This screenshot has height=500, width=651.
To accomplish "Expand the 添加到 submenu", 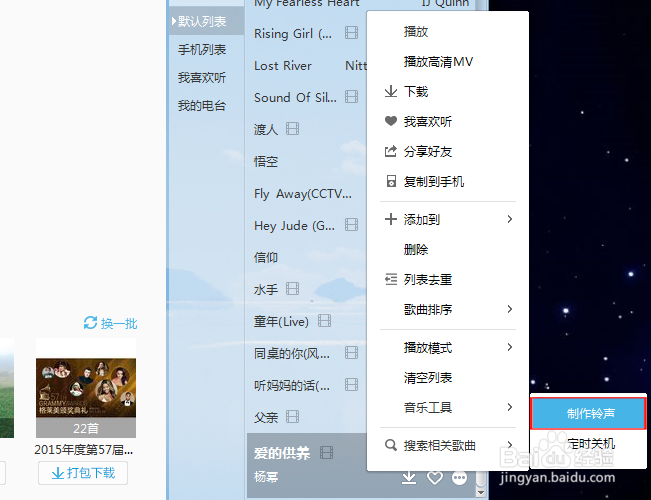I will pos(448,219).
